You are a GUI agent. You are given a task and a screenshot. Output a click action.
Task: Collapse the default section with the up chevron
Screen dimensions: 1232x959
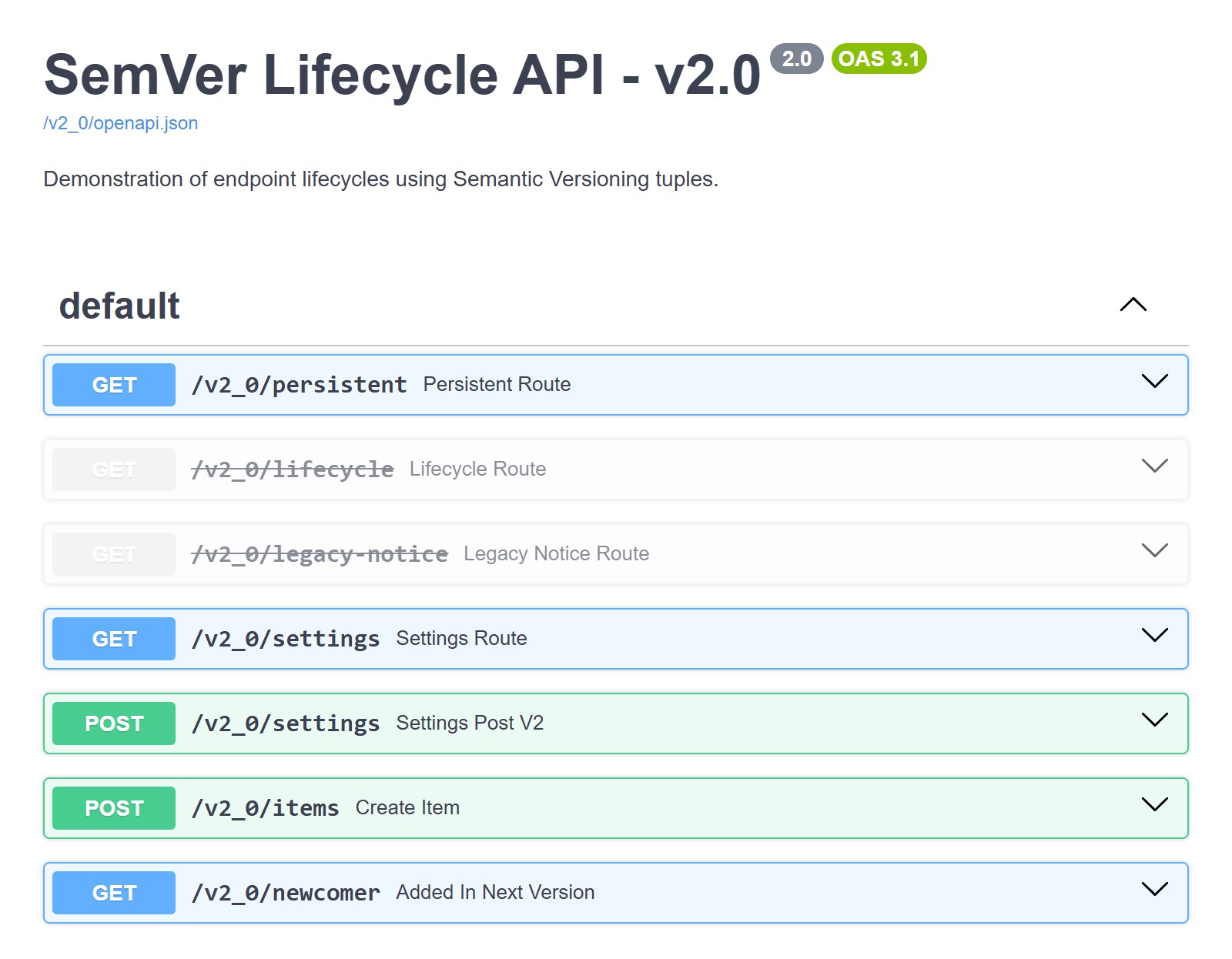(x=1133, y=305)
